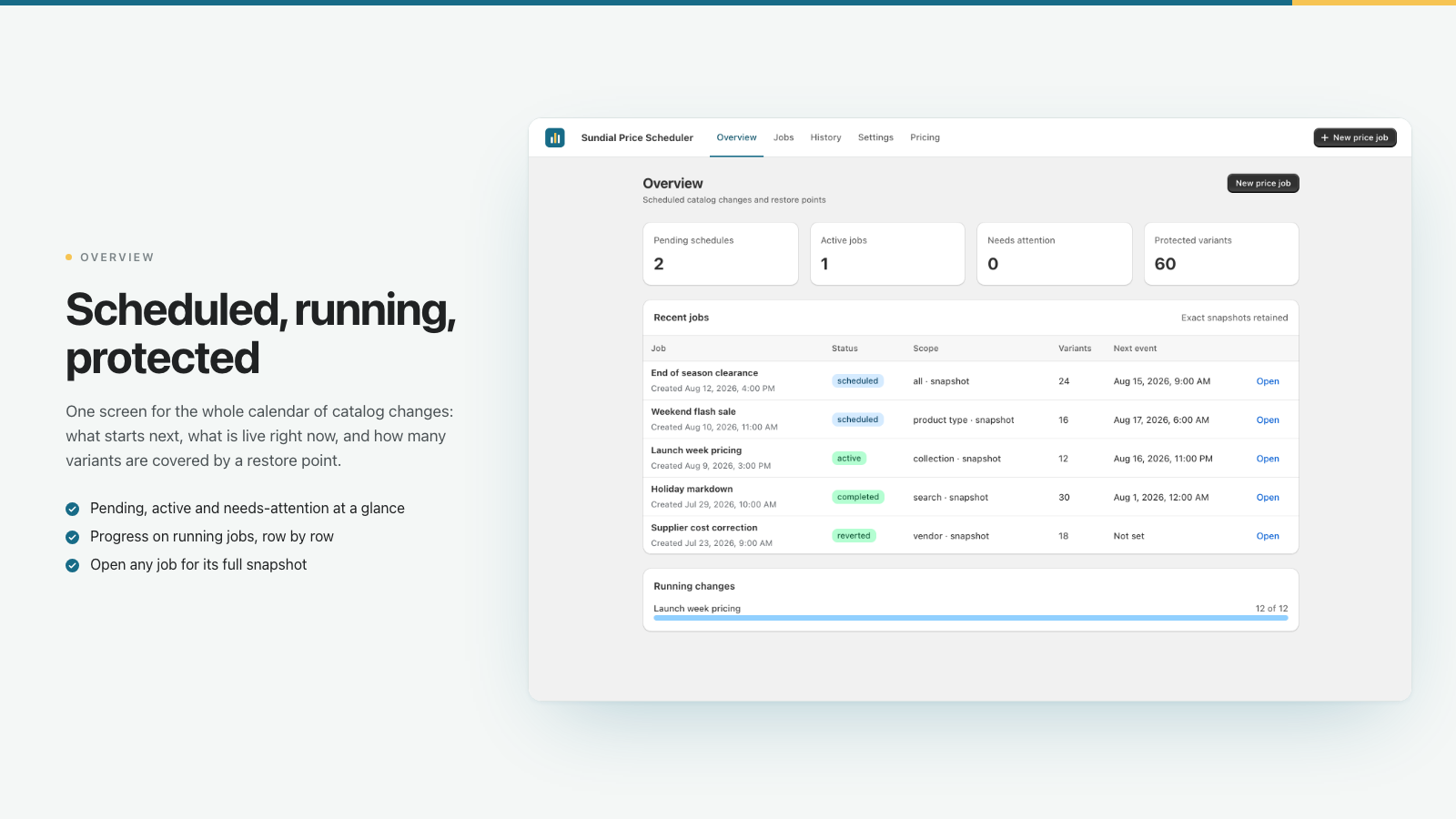
Task: Click the Variants column header
Action: tap(1075, 349)
